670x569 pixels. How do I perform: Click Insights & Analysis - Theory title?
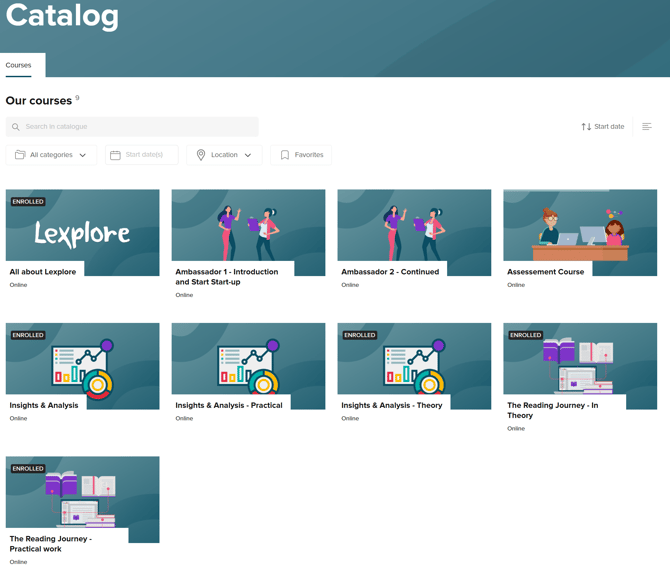tap(391, 405)
